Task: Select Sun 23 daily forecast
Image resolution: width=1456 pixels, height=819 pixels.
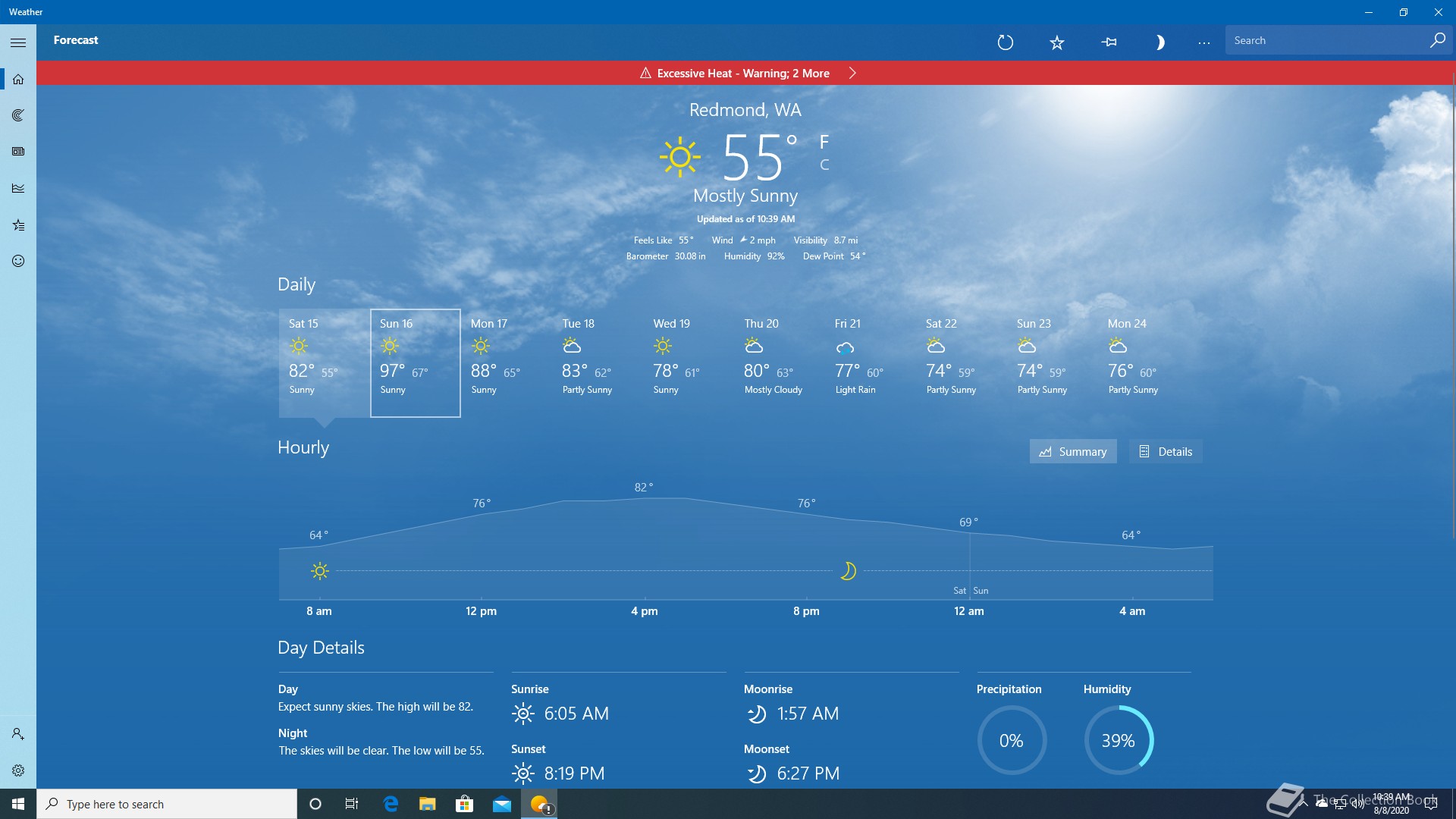Action: pos(1052,362)
